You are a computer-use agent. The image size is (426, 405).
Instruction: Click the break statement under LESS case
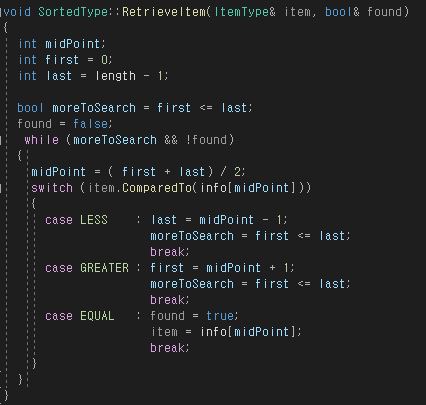pos(170,252)
